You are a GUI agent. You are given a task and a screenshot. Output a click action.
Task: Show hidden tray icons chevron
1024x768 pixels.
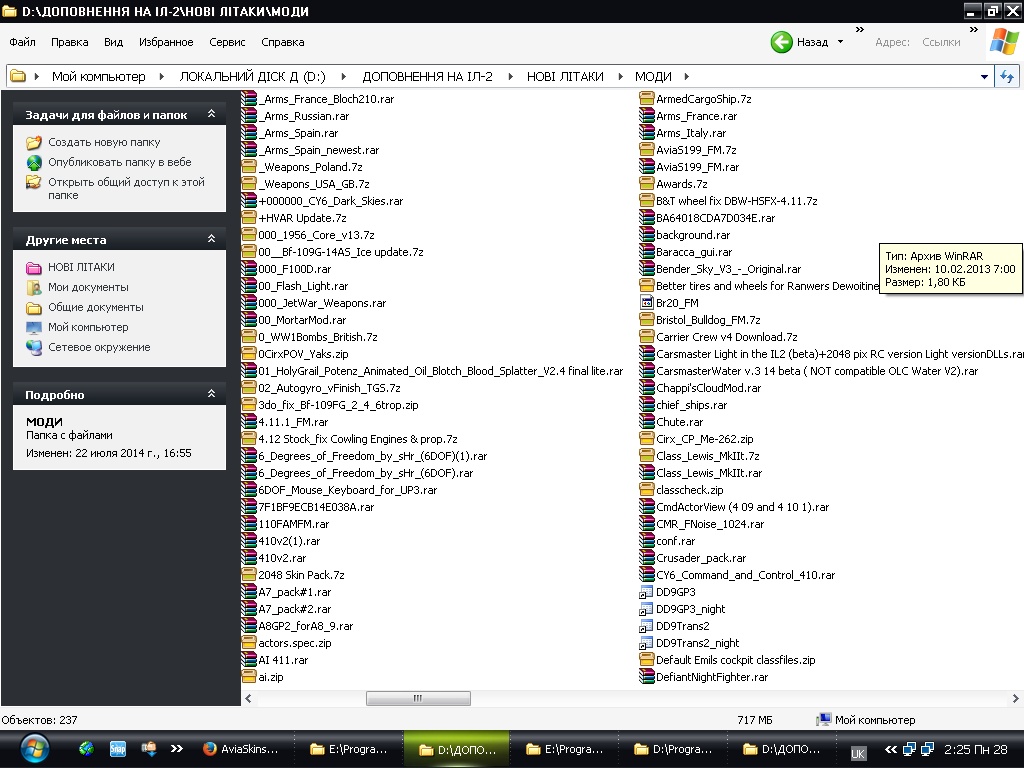[x=890, y=749]
